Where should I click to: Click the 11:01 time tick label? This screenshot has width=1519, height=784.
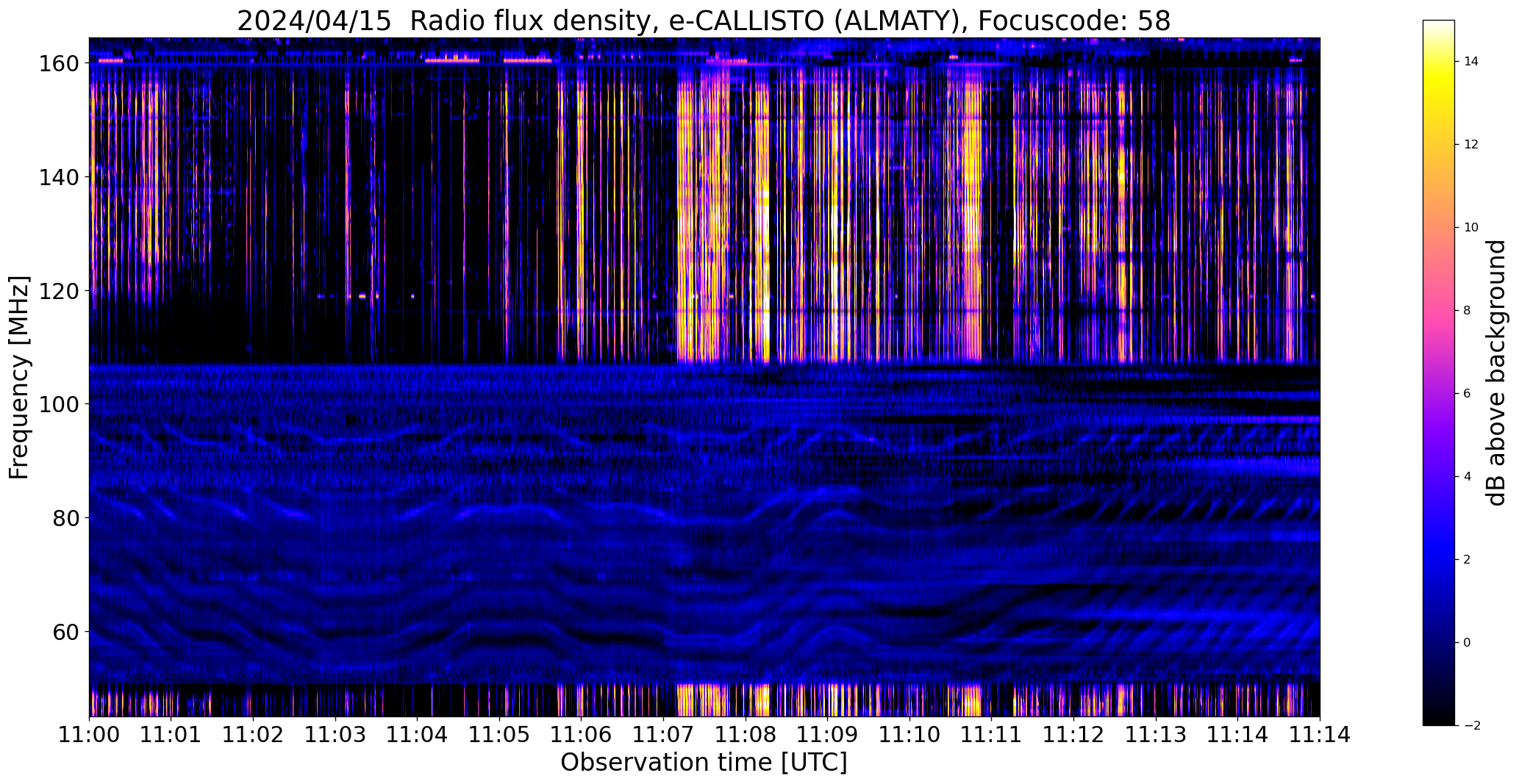pos(171,734)
